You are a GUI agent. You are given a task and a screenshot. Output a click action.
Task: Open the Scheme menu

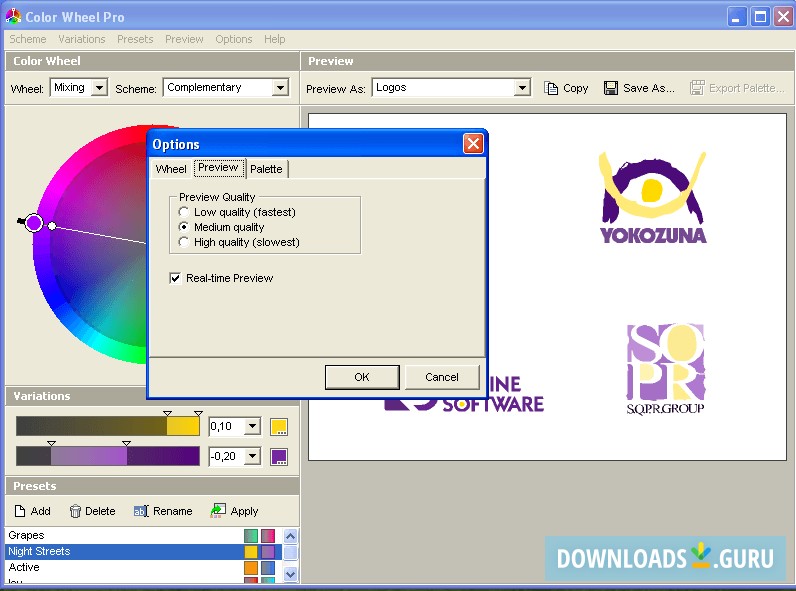tap(28, 39)
